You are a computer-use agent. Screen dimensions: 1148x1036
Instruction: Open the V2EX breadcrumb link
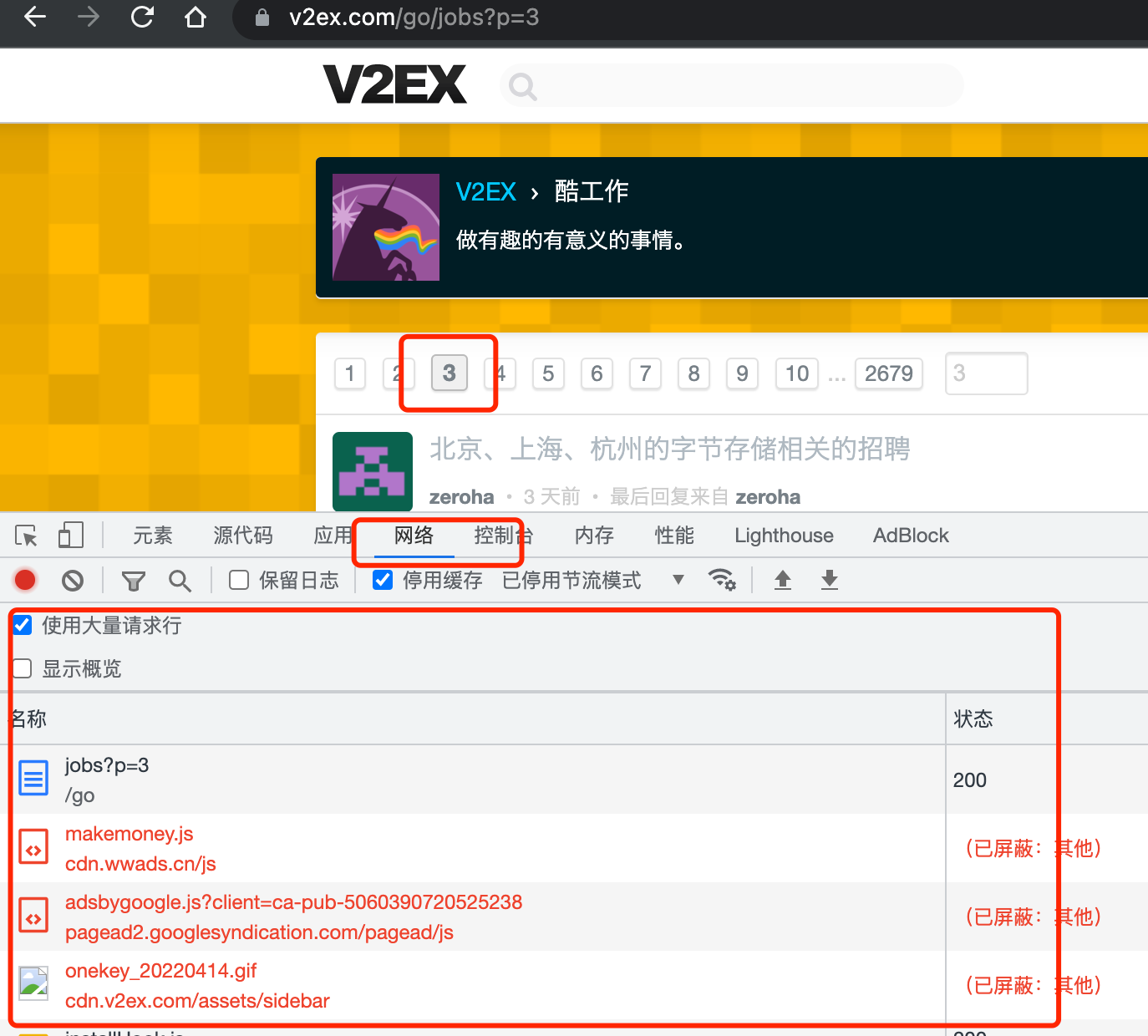[x=486, y=191]
